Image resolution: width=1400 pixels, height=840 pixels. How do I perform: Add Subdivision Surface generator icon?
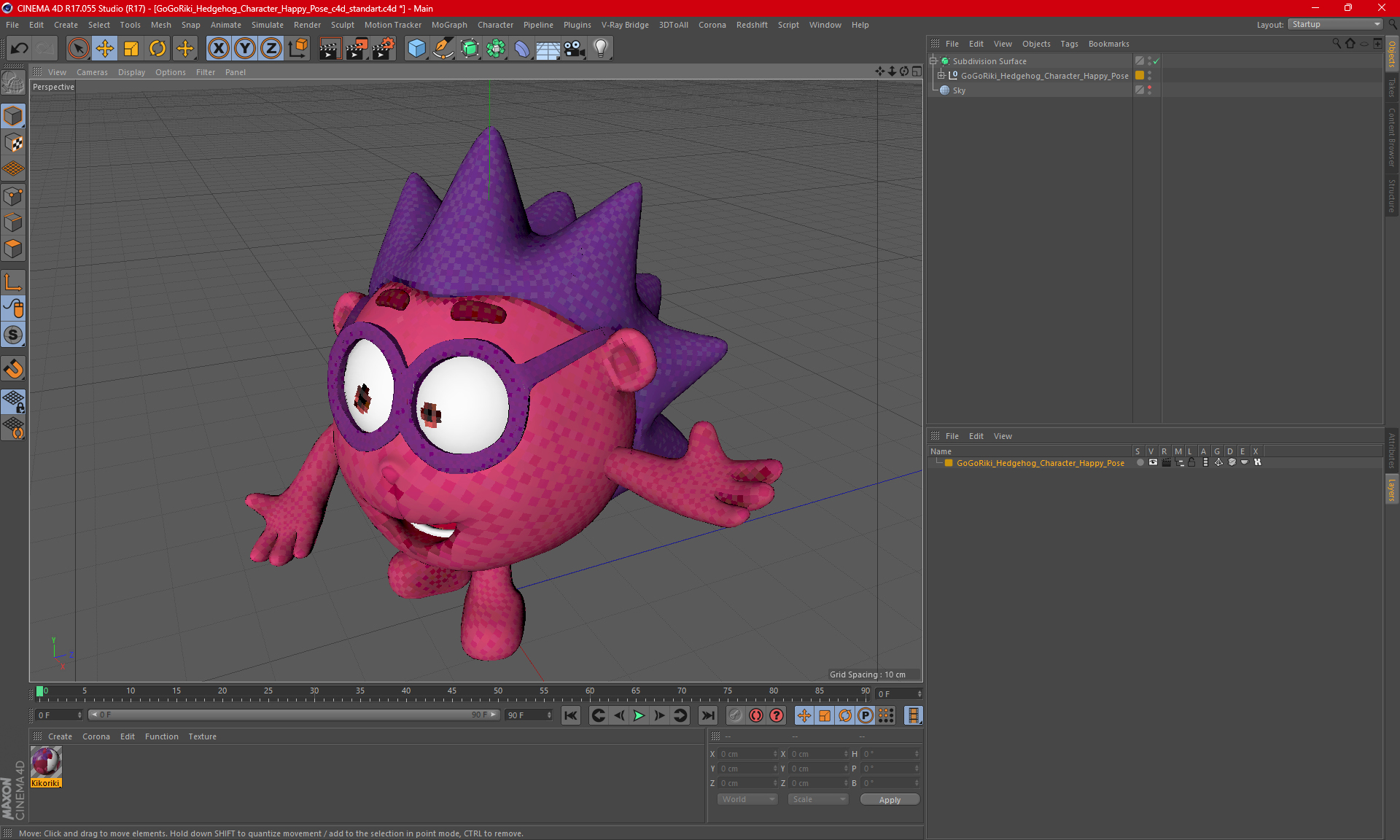click(470, 48)
